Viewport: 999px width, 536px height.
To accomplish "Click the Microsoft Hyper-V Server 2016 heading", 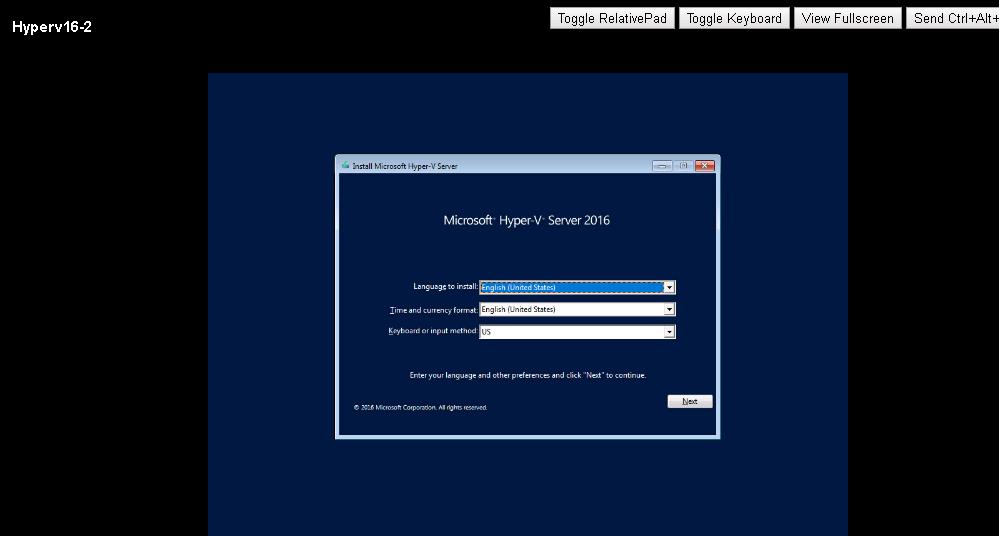I will tap(526, 221).
